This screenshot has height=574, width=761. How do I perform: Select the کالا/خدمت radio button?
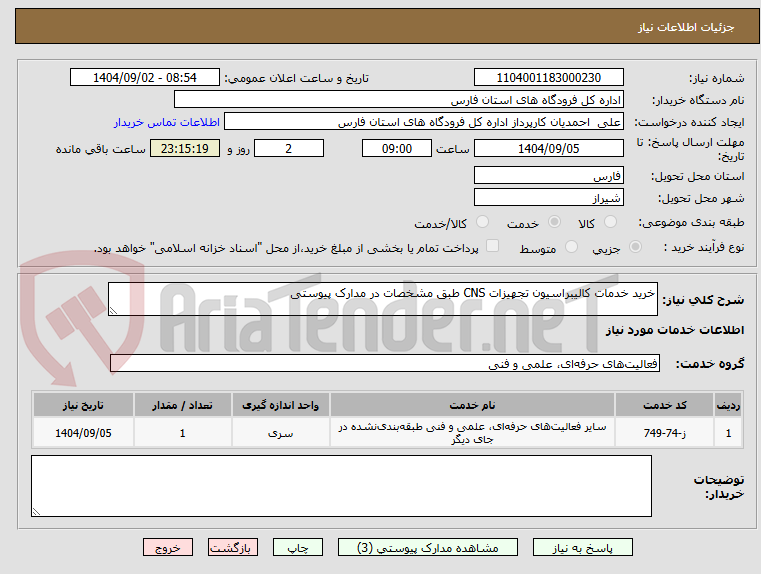point(482,222)
